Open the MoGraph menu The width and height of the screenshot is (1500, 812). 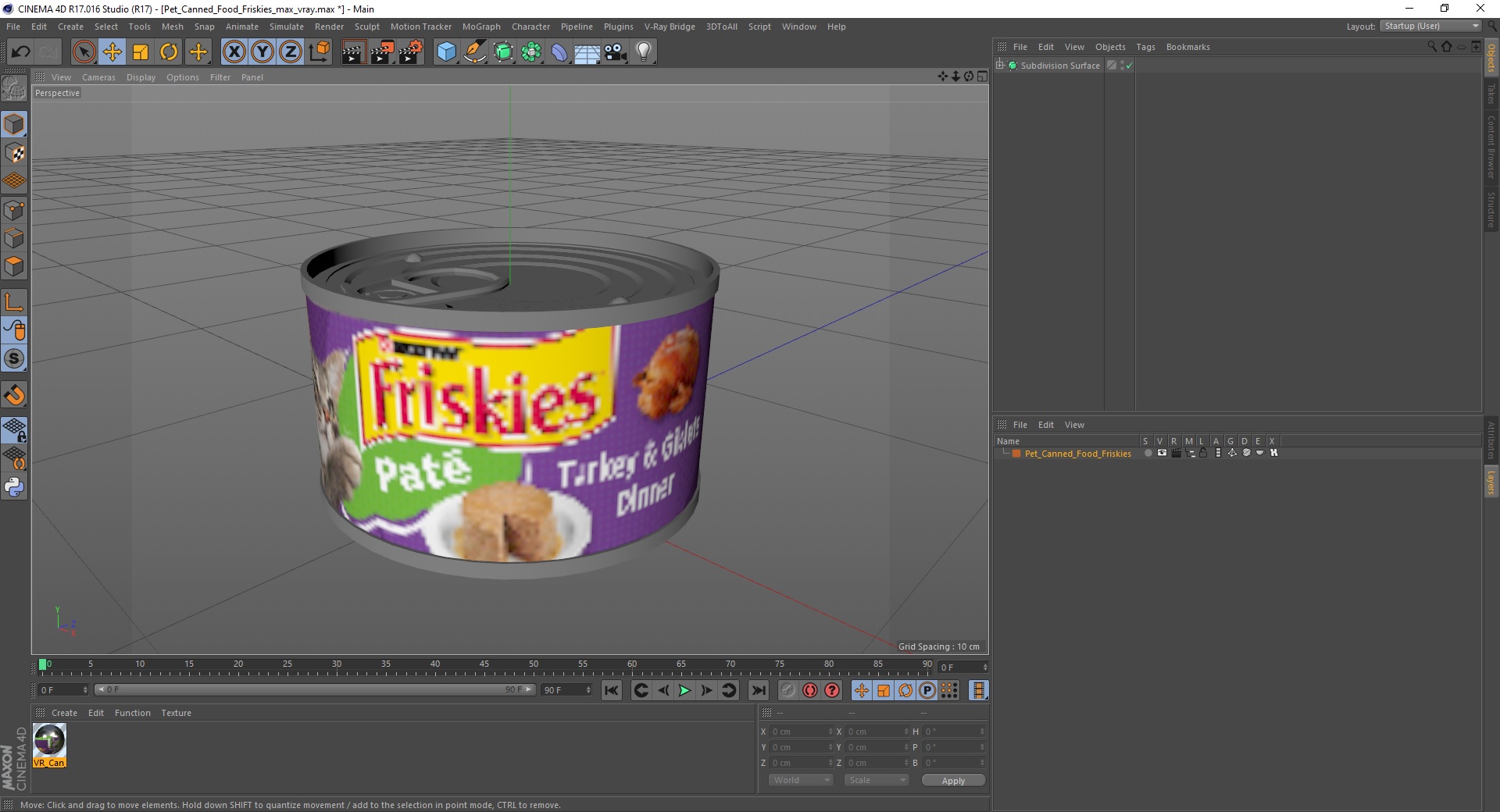[x=481, y=27]
